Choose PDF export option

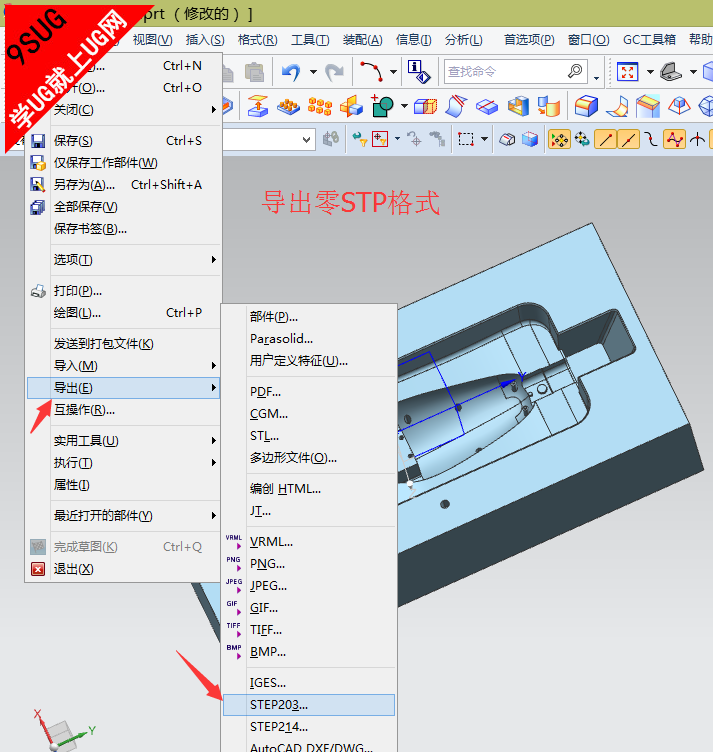pyautogui.click(x=309, y=392)
